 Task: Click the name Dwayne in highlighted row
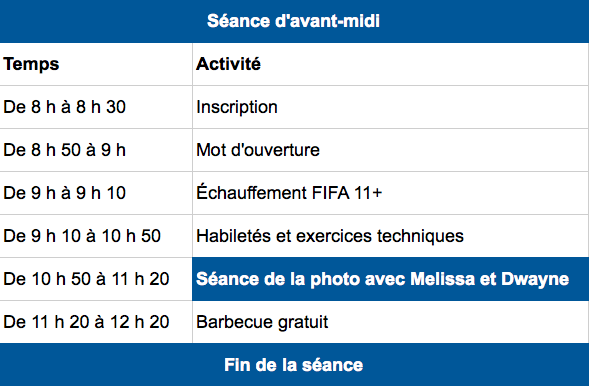coord(535,280)
